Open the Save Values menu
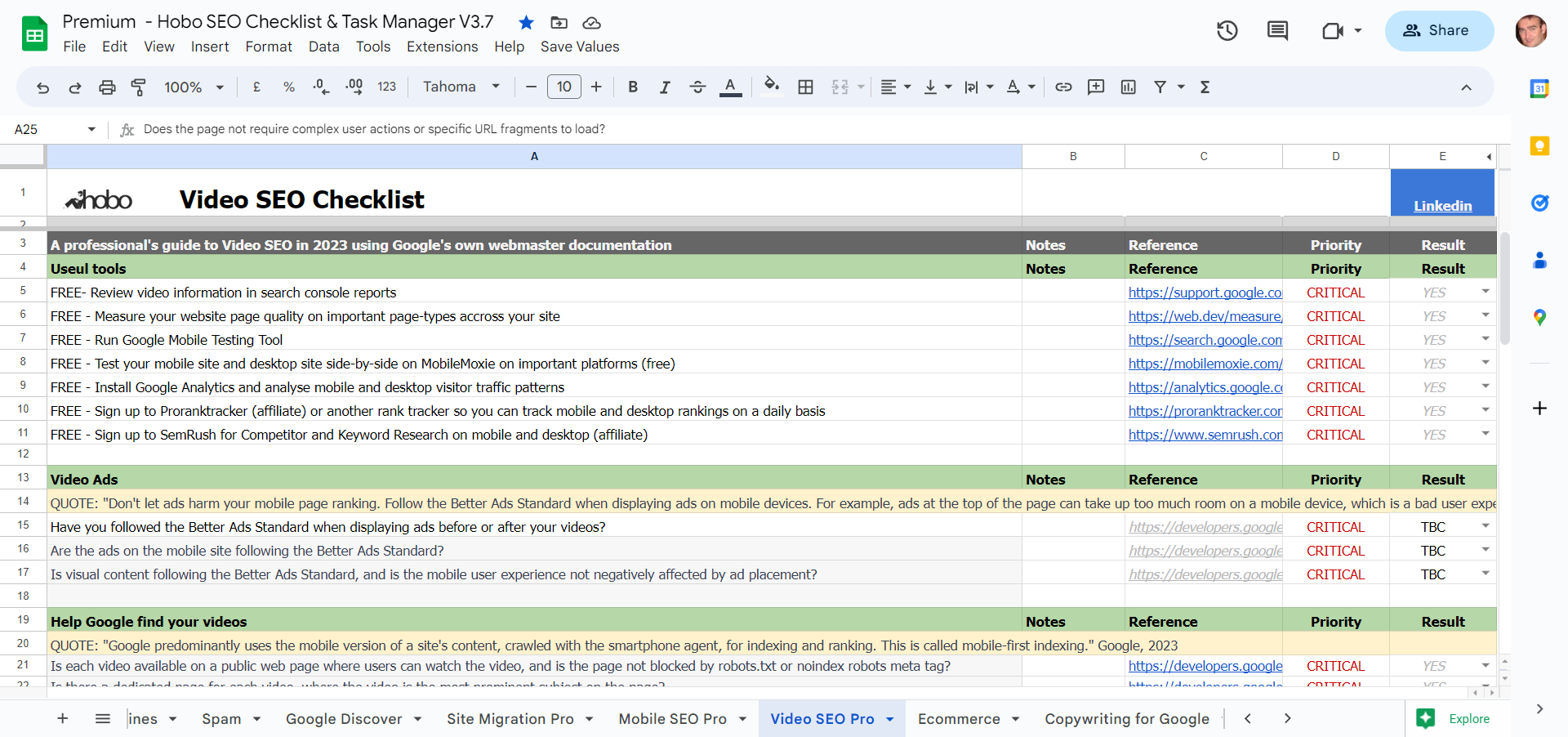Screen dimensions: 1568x737 580,47
